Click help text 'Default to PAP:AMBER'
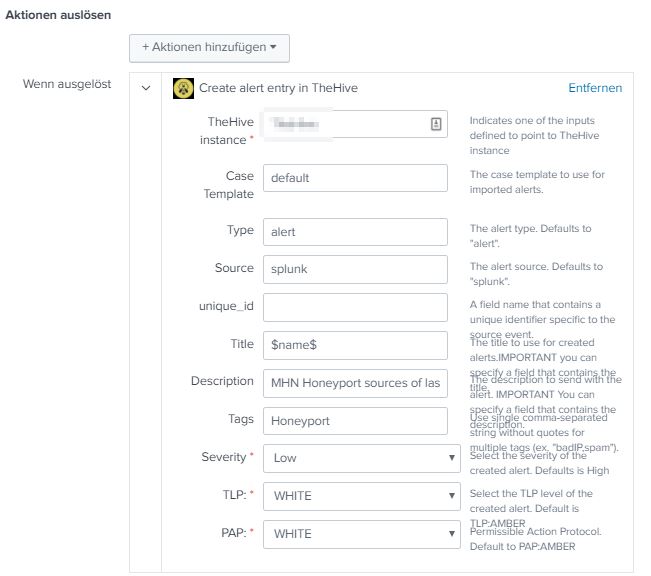 pyautogui.click(x=522, y=547)
